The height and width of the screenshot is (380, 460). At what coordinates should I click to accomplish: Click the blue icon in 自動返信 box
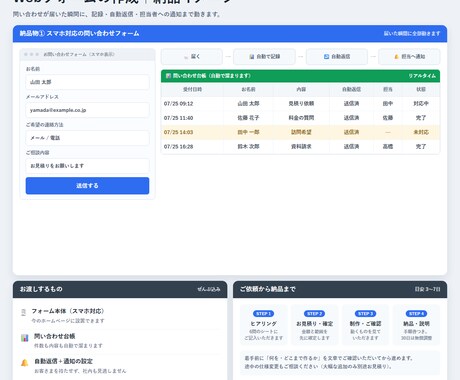[326, 57]
